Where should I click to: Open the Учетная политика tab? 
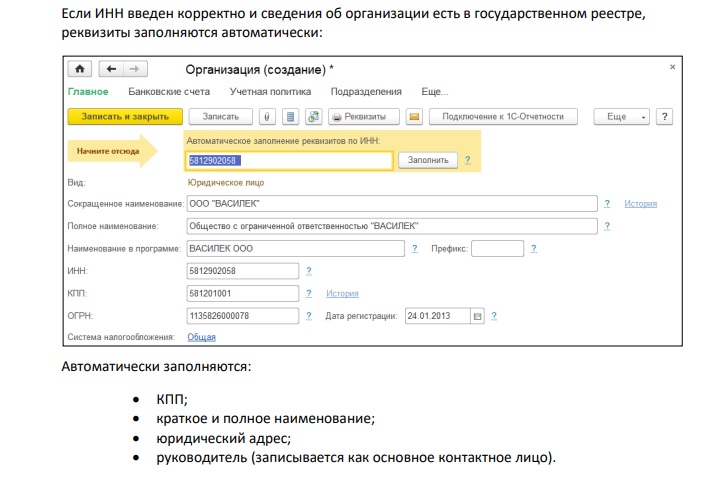coord(264,92)
